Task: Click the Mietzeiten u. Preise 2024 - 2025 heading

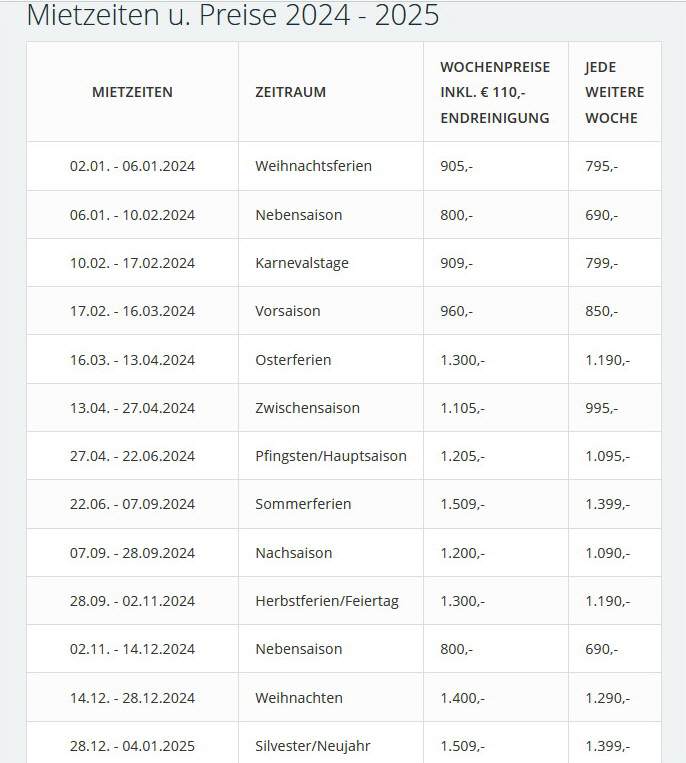Action: pos(233,15)
